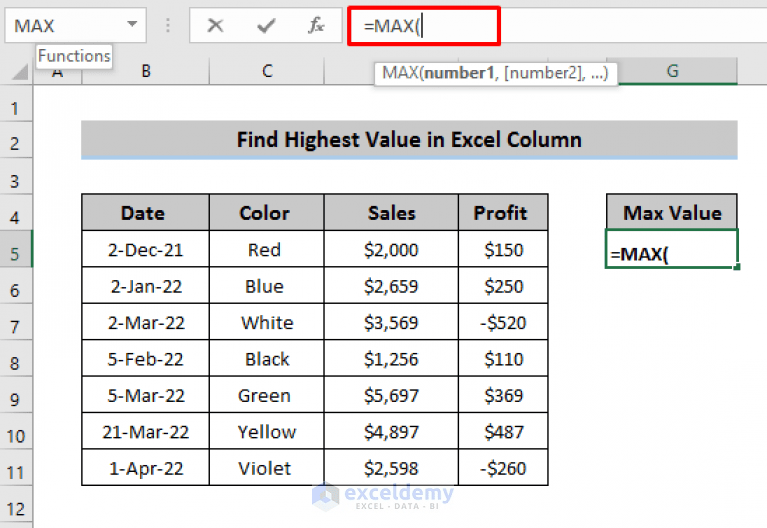The image size is (767, 528).
Task: Select the Yellow color cell
Action: point(267,431)
